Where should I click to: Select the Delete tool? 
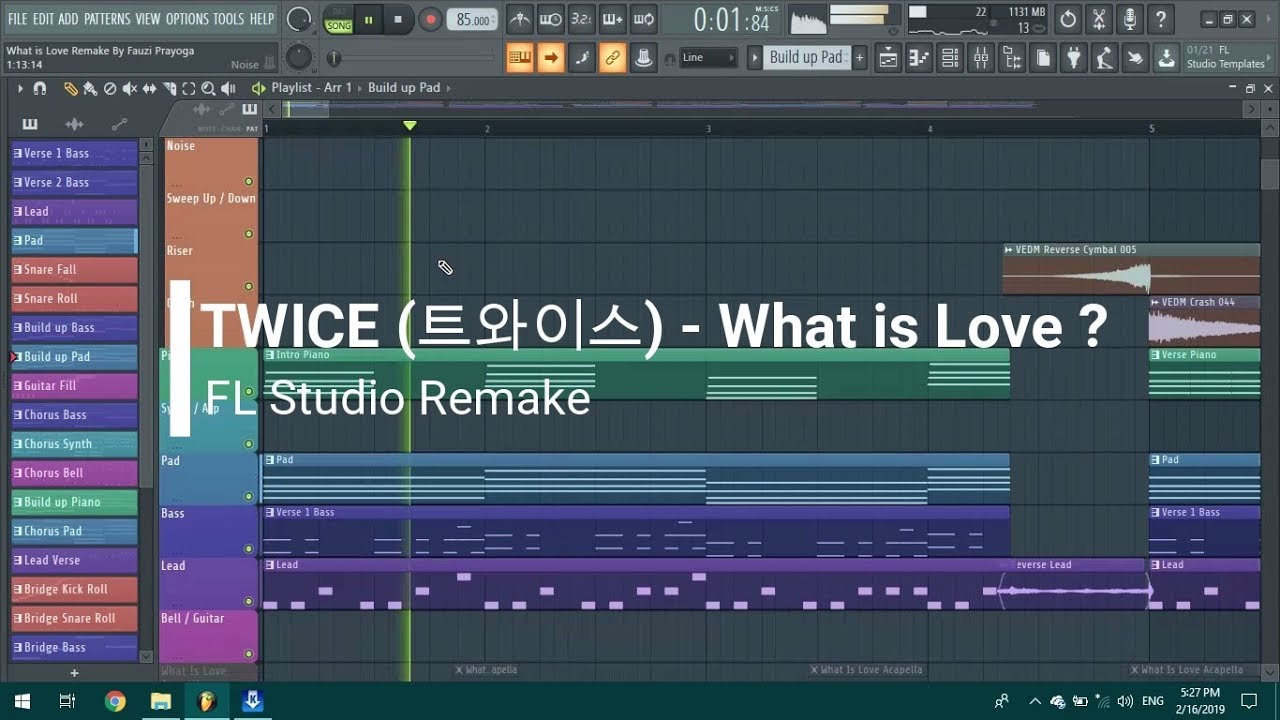(110, 88)
